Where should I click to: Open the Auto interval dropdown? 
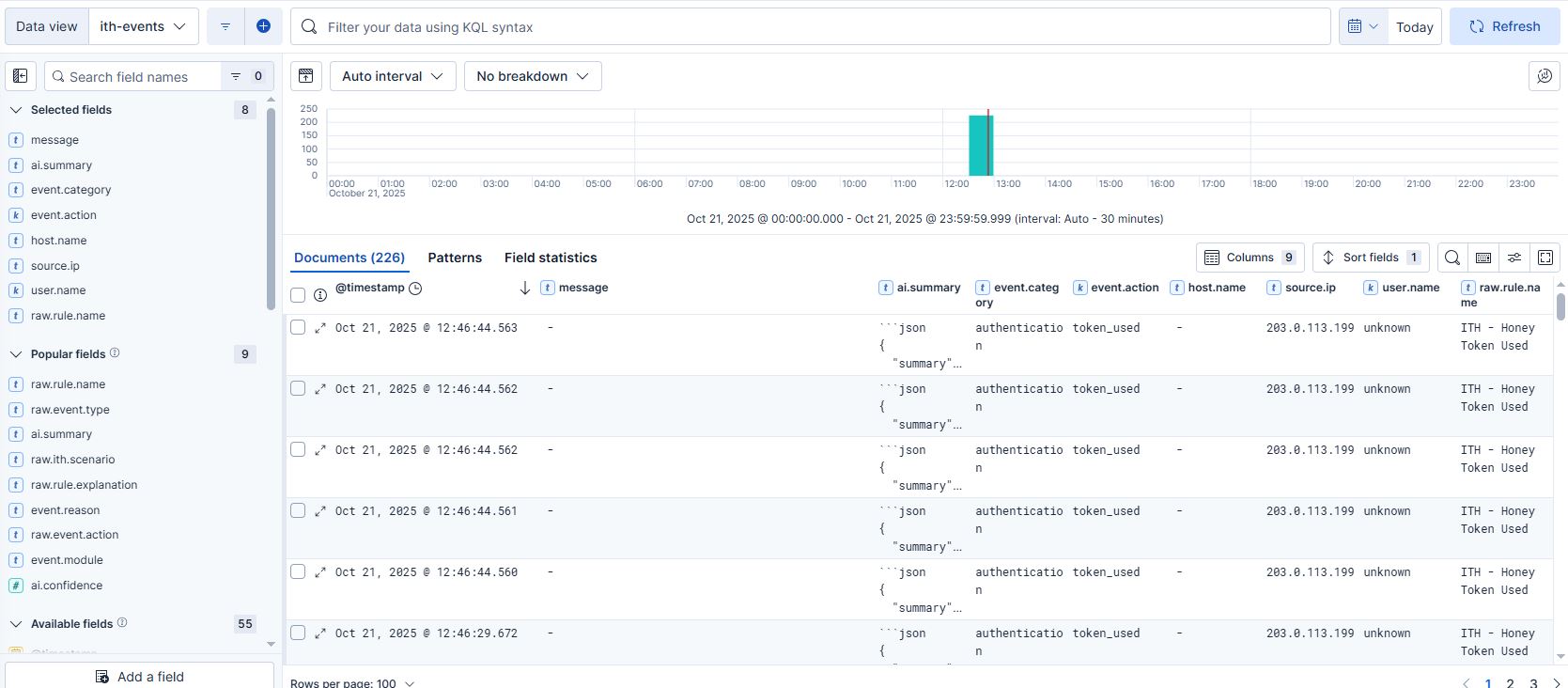pyautogui.click(x=393, y=76)
